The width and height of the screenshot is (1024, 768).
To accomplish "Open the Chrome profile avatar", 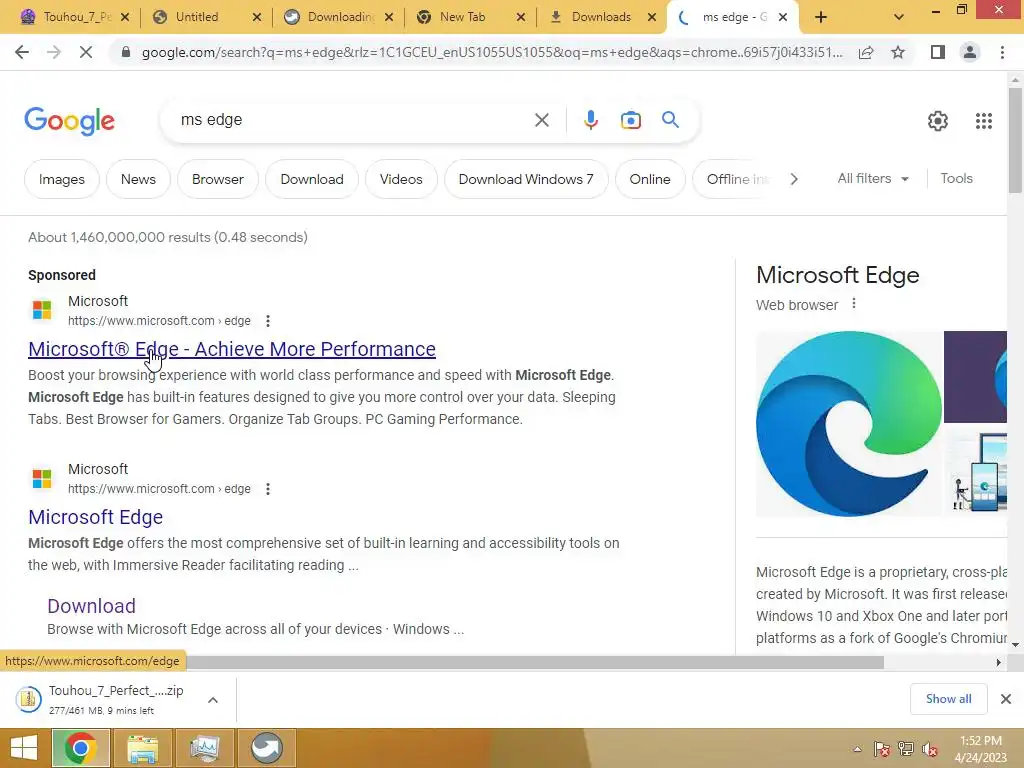I will tap(970, 52).
